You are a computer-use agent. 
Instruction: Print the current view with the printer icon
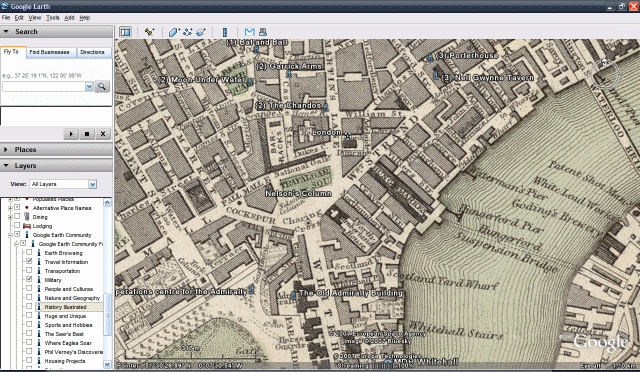(x=263, y=32)
